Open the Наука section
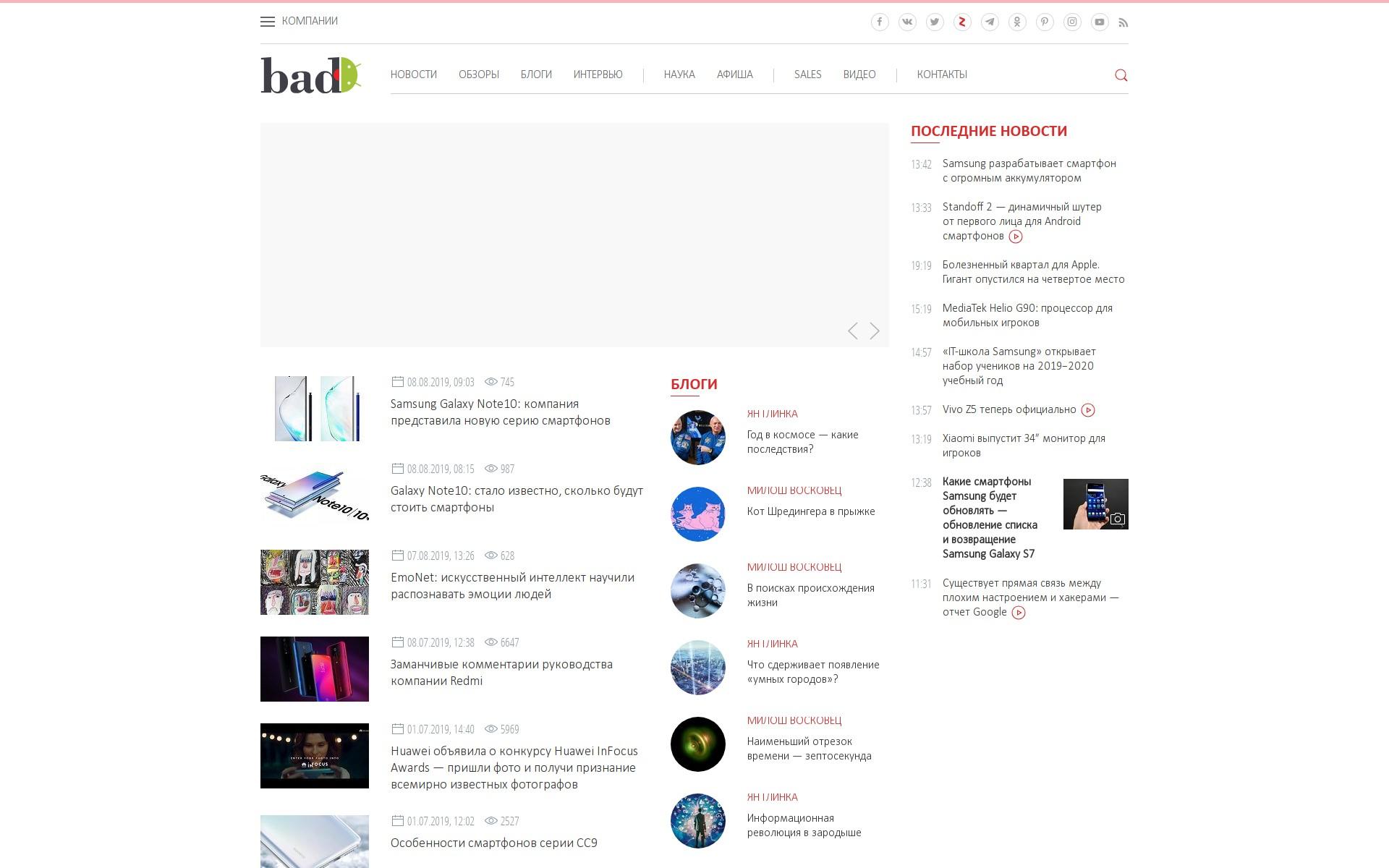This screenshot has width=1389, height=868. [x=679, y=75]
